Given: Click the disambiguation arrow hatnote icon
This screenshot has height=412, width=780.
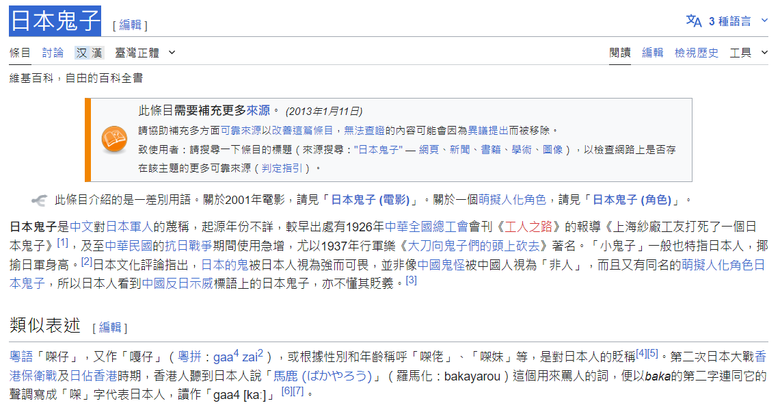Looking at the screenshot, I should click(39, 200).
